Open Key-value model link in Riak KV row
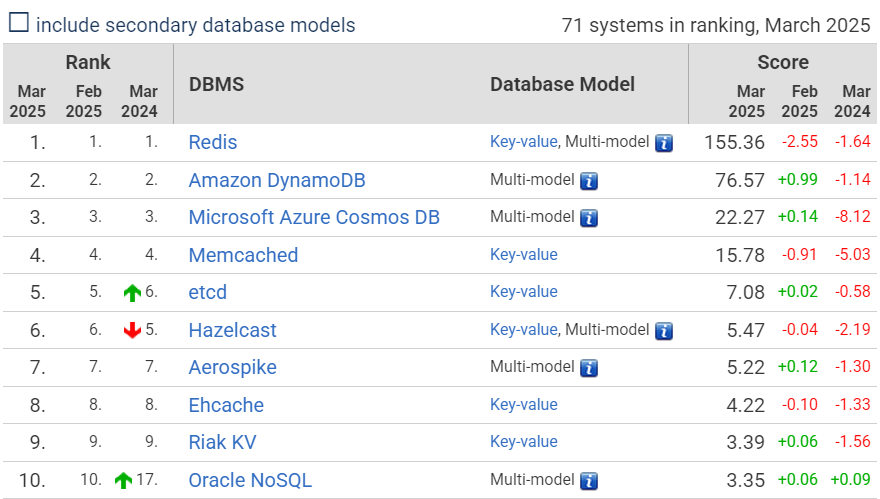 (524, 441)
